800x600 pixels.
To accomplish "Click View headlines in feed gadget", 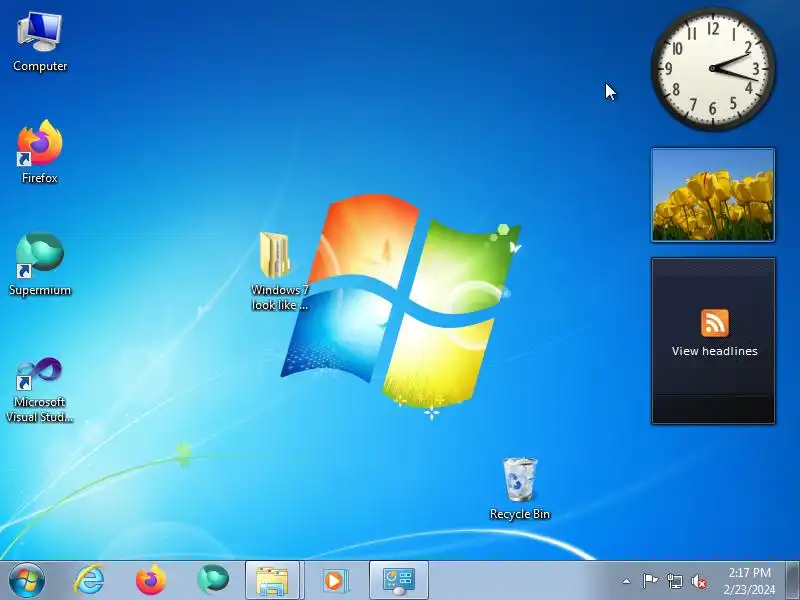I will [x=714, y=351].
